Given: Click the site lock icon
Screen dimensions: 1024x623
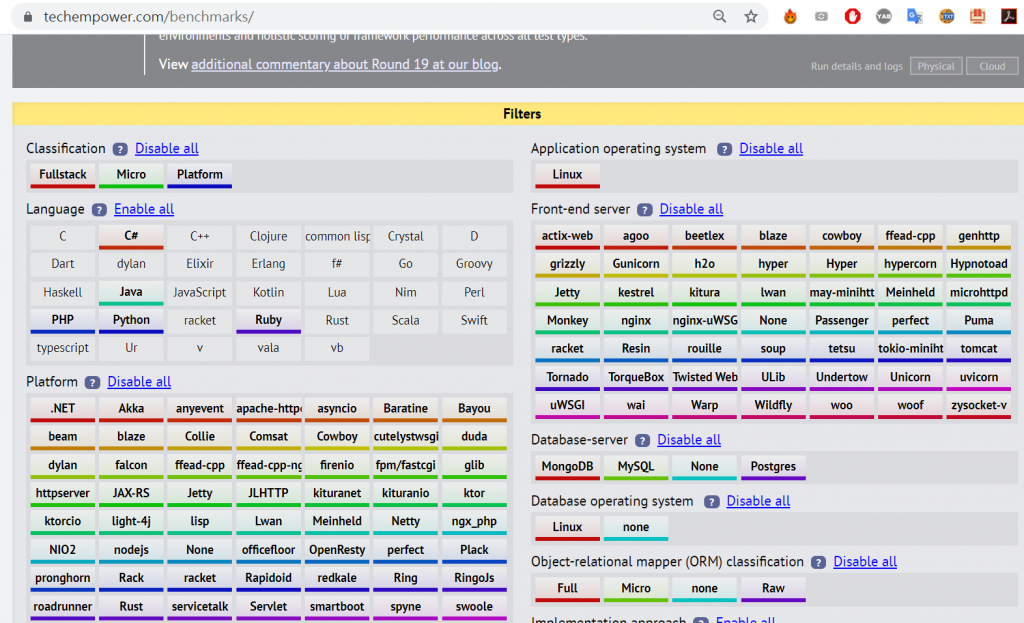Looking at the screenshot, I should pos(27,16).
